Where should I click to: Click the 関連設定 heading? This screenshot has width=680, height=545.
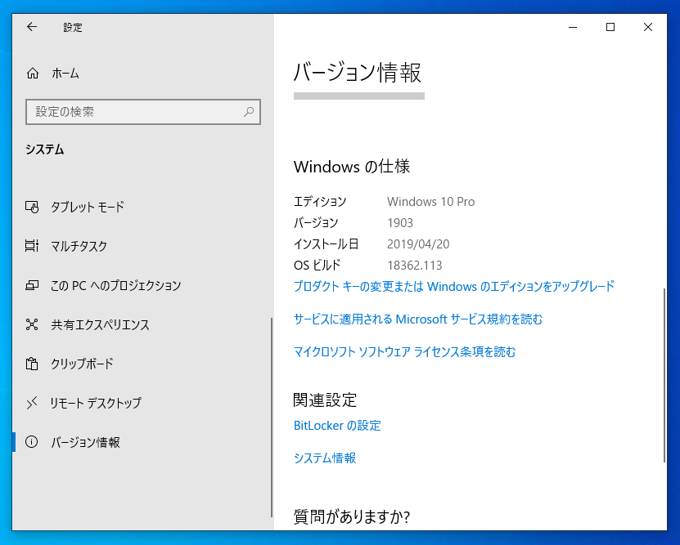click(325, 400)
